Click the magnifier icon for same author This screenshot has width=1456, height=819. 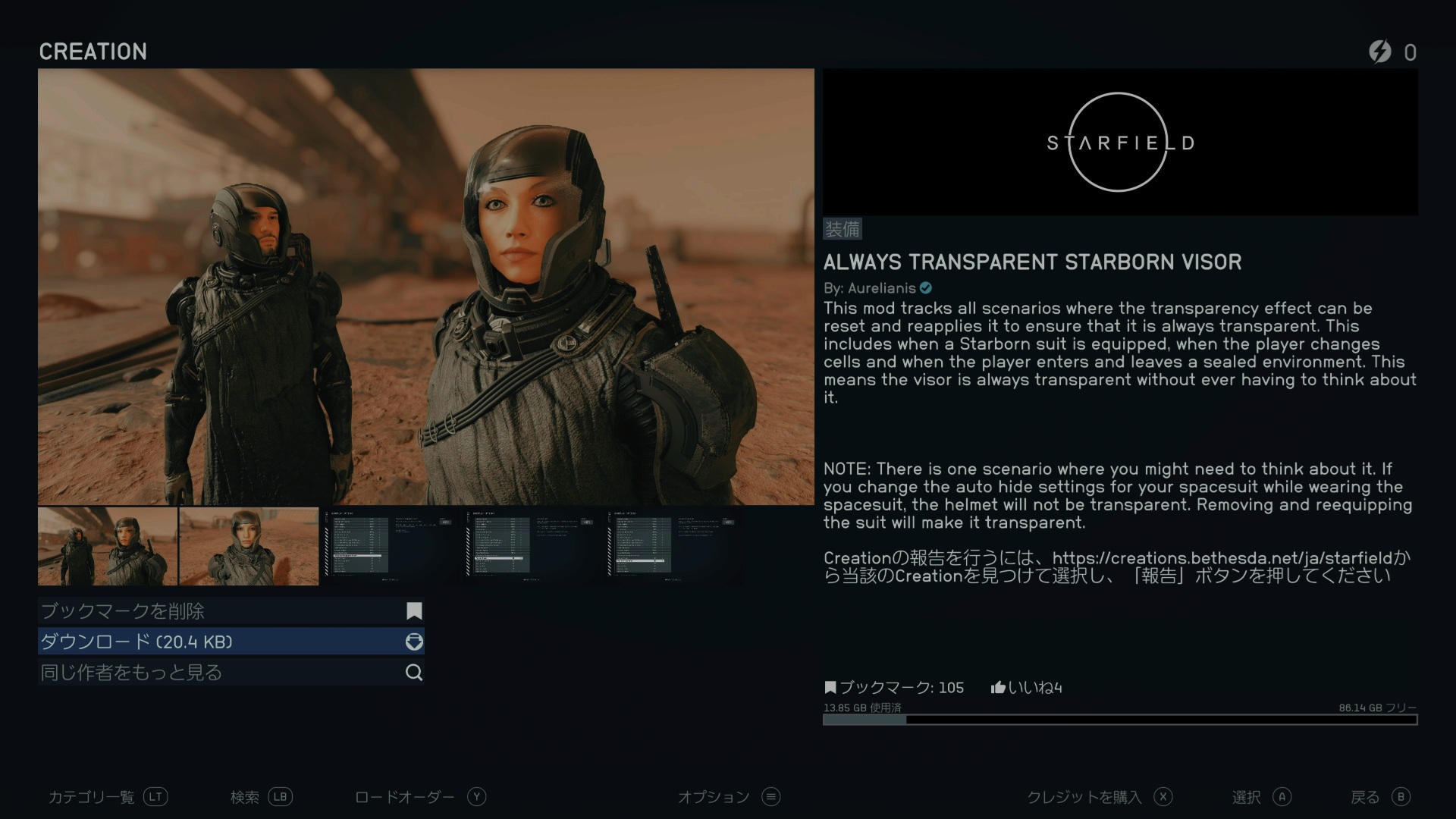tap(414, 672)
